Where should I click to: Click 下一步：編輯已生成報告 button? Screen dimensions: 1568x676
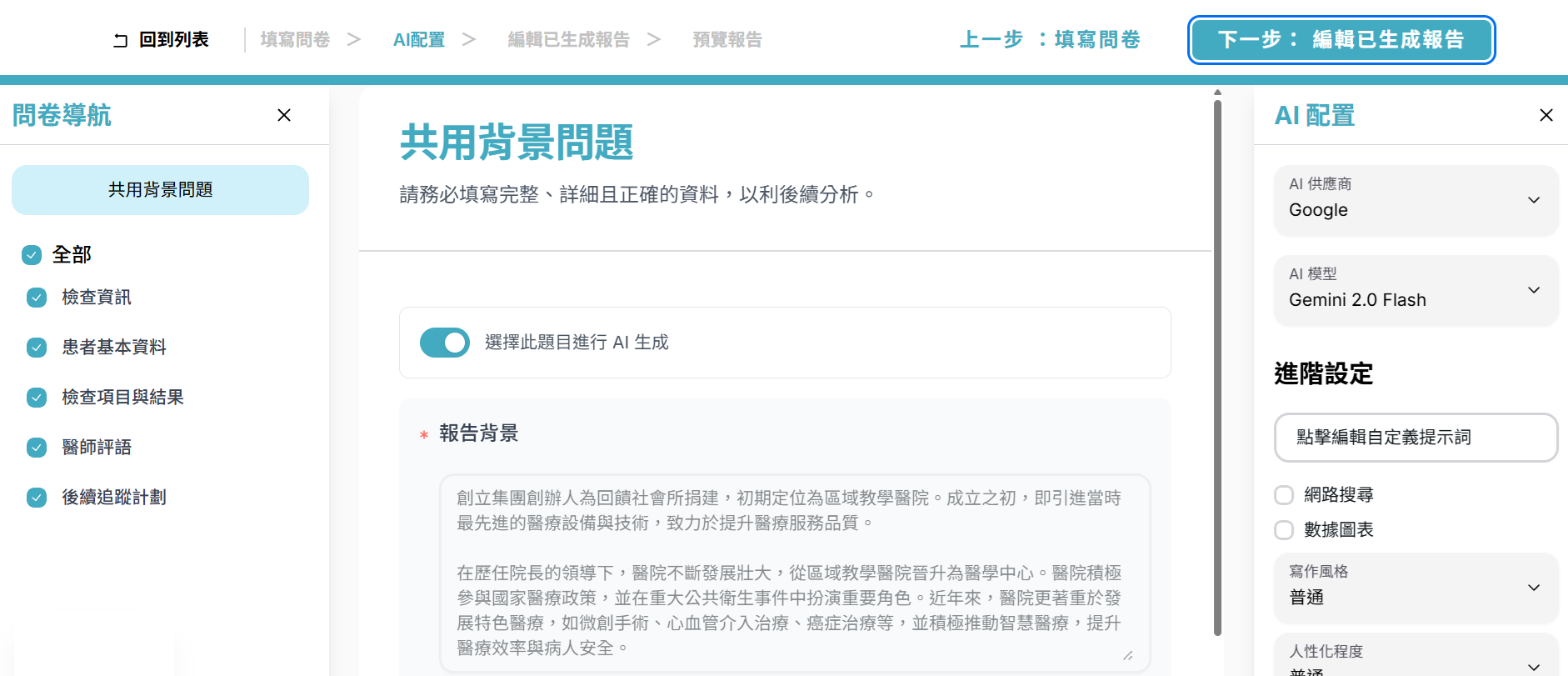[1341, 40]
